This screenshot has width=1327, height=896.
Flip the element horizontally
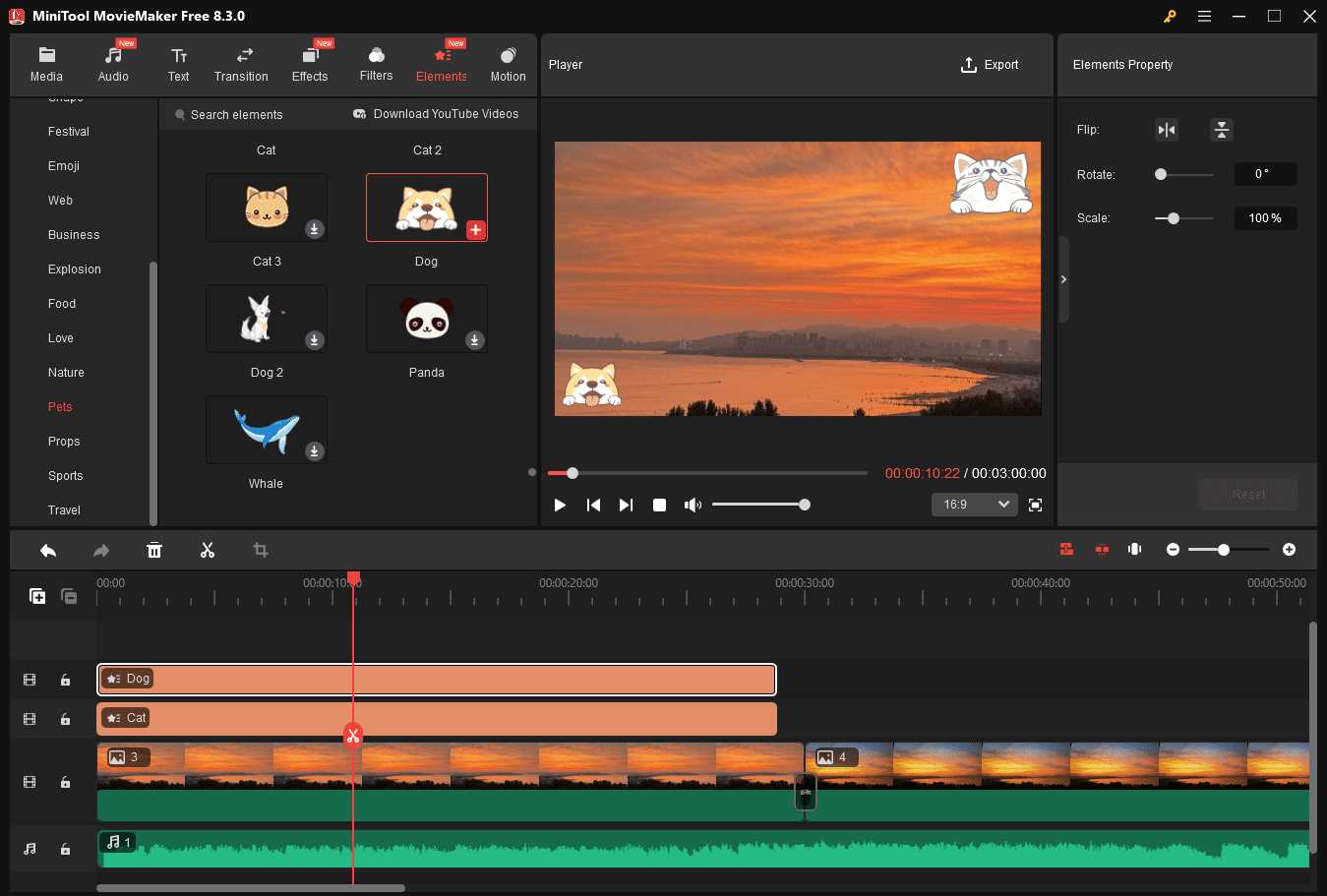(1167, 130)
